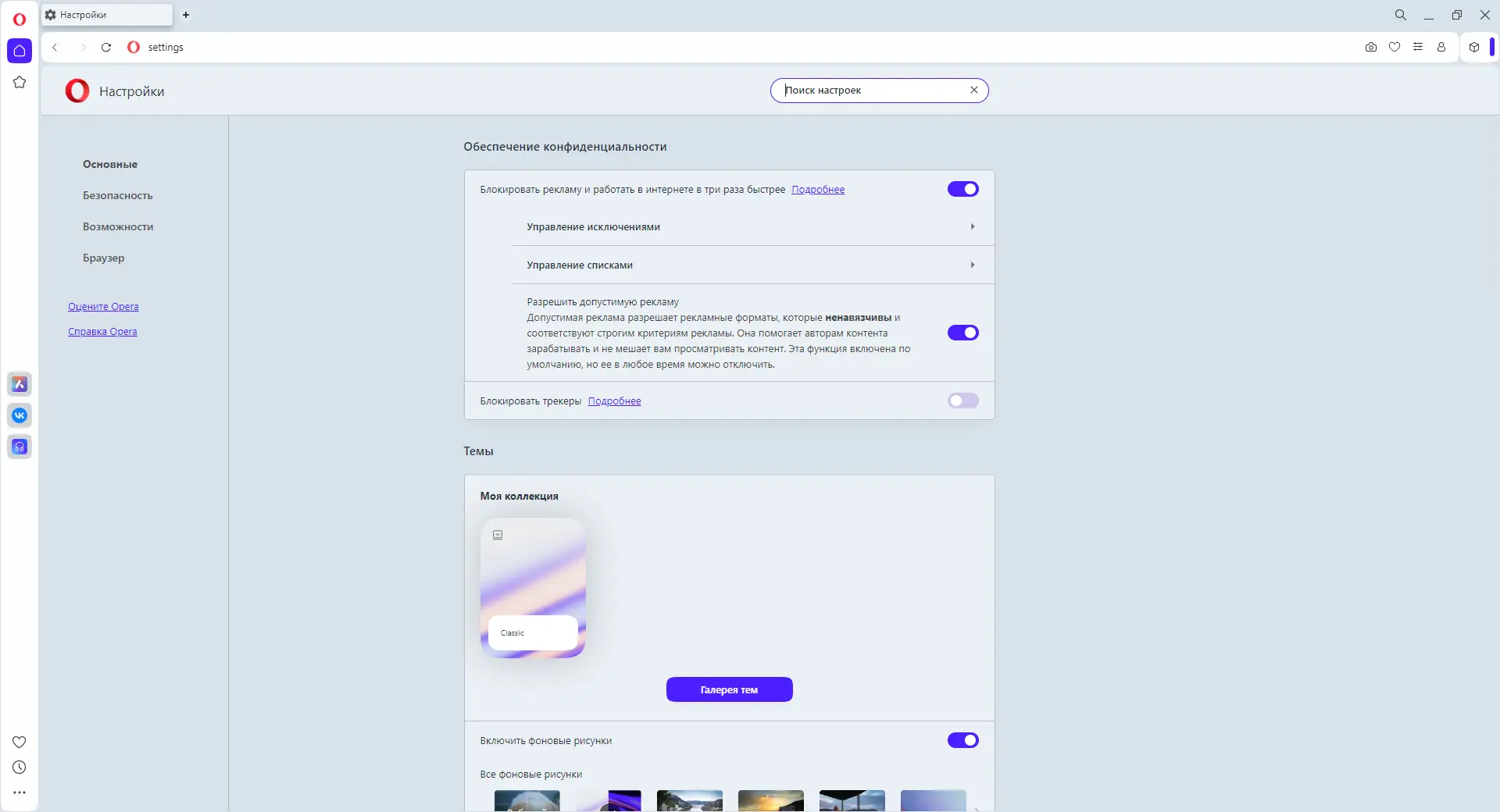Open the snapshot camera tool

[x=1371, y=47]
